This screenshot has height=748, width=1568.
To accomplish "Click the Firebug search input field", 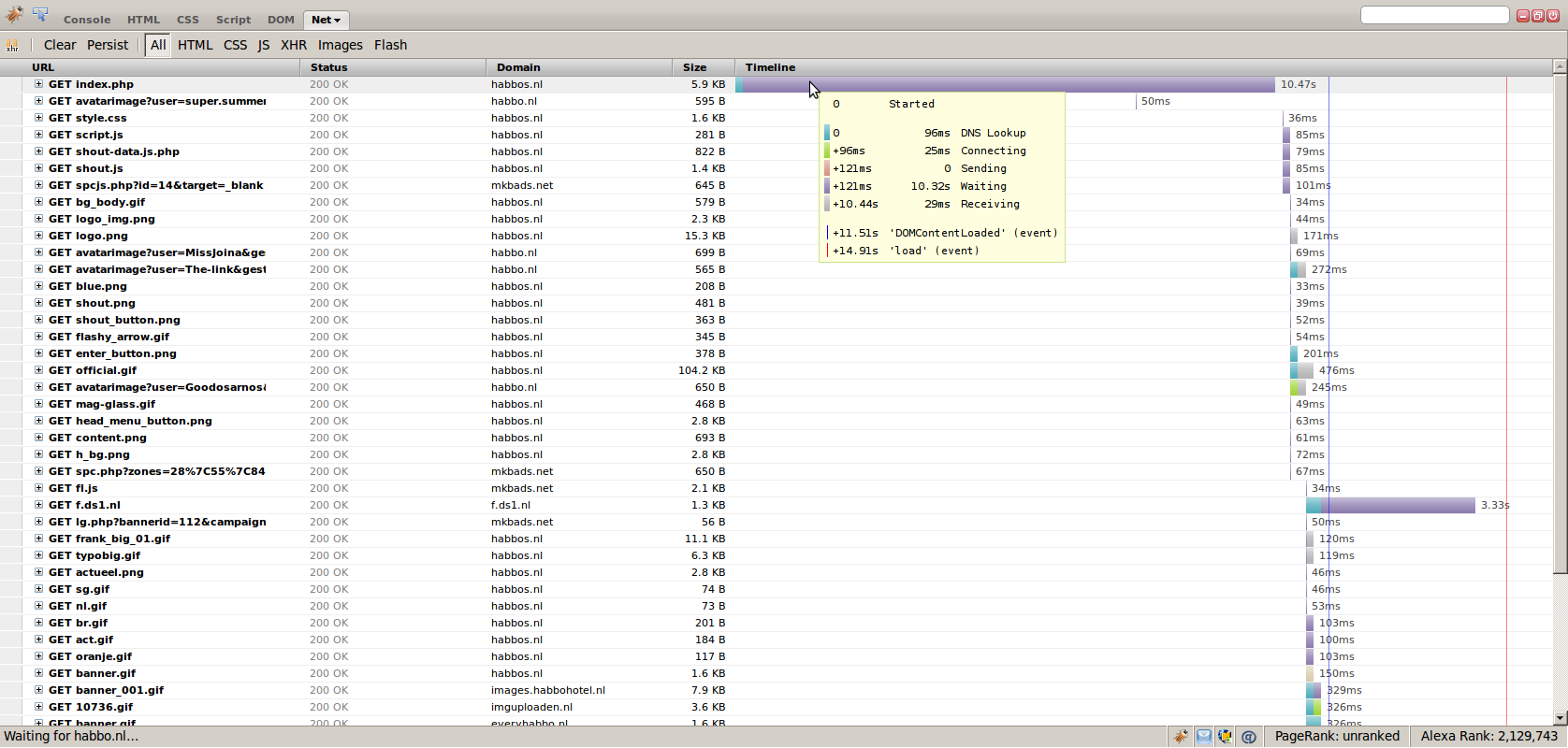I will pyautogui.click(x=1434, y=15).
